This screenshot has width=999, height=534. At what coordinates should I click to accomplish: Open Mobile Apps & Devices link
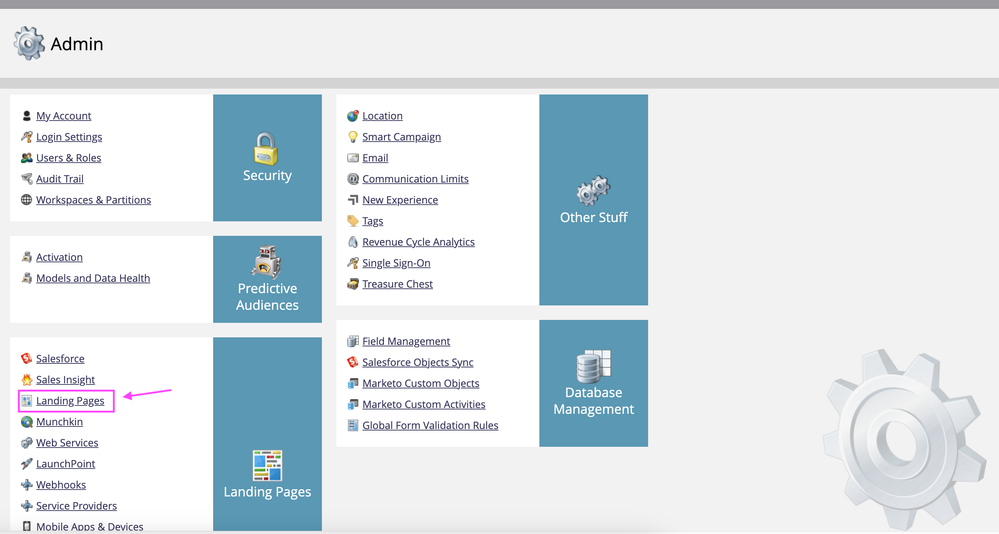(x=90, y=526)
